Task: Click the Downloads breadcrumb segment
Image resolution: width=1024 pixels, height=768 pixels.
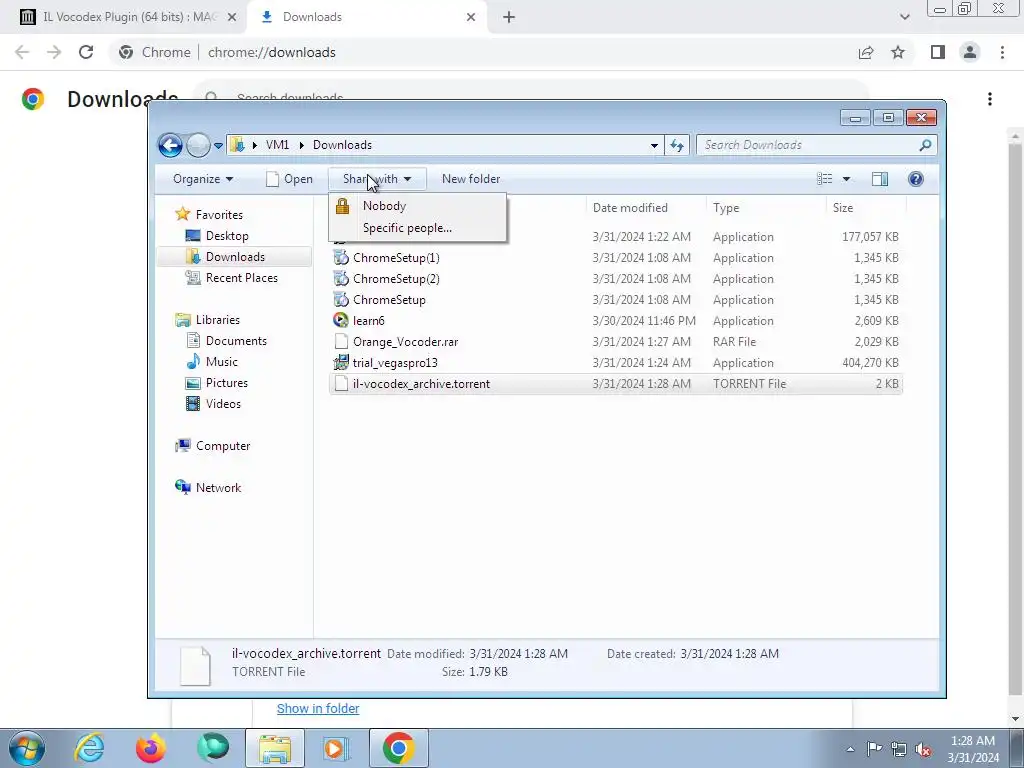Action: (342, 145)
